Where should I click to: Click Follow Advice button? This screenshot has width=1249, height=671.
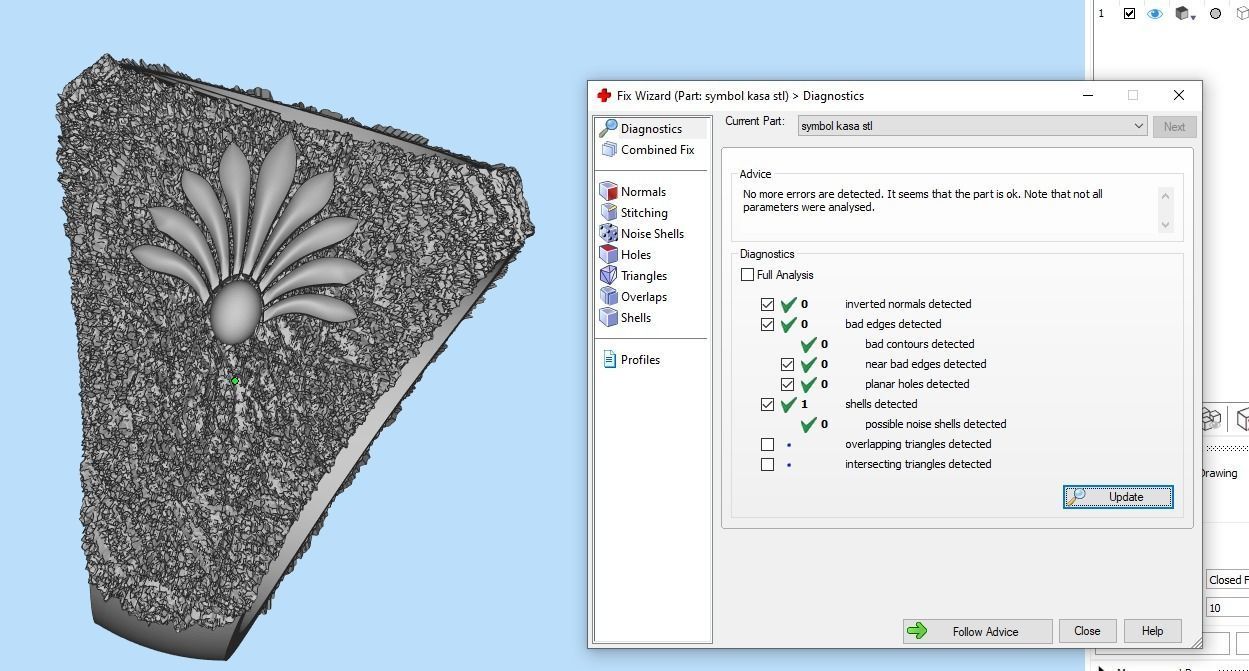point(977,632)
